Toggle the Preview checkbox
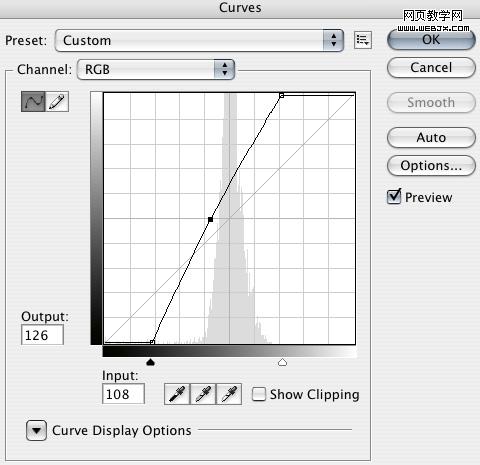 point(394,197)
